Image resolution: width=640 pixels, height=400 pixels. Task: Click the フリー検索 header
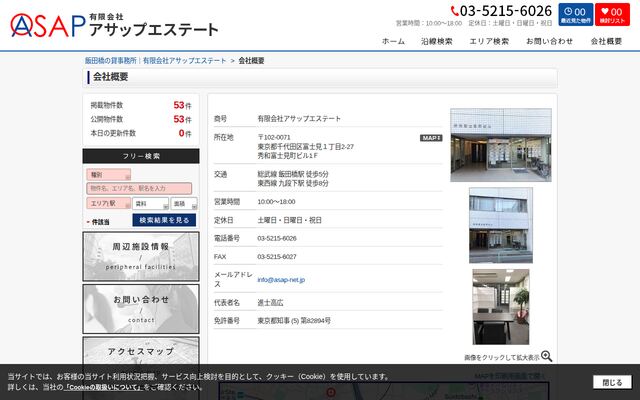[141, 156]
